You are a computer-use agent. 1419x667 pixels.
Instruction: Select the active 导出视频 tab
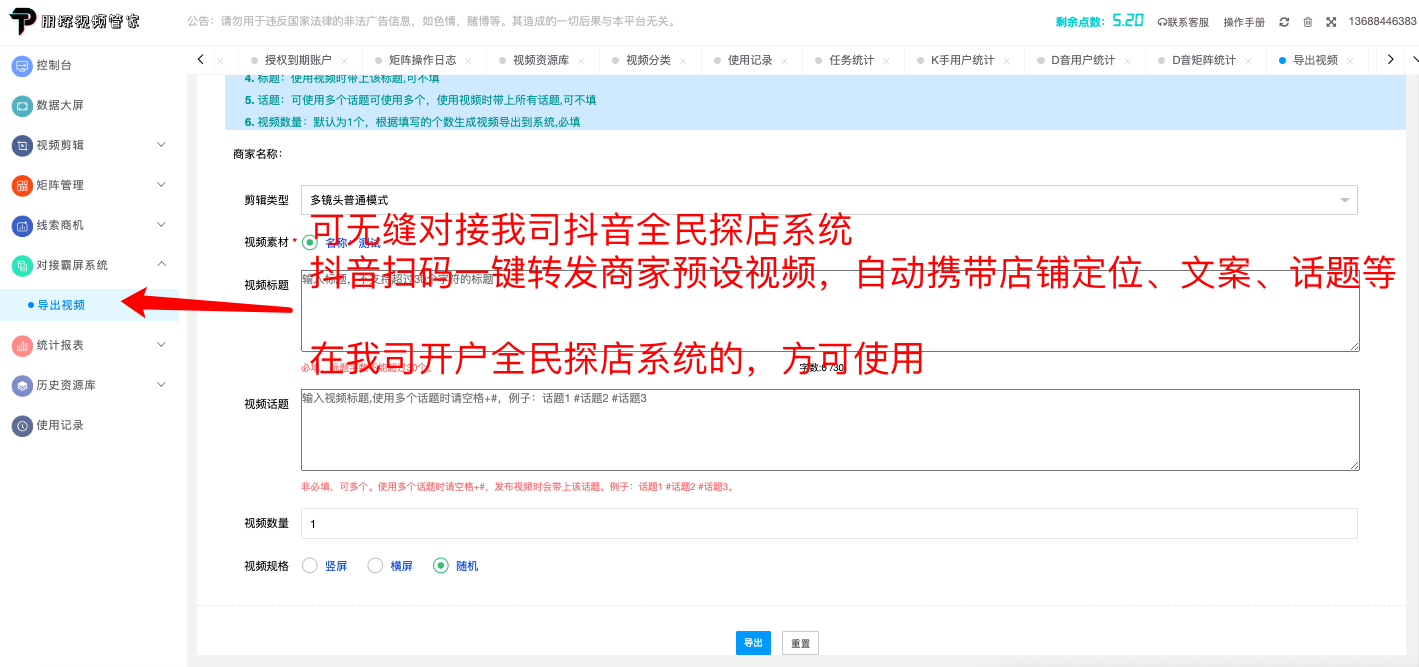[x=1315, y=61]
